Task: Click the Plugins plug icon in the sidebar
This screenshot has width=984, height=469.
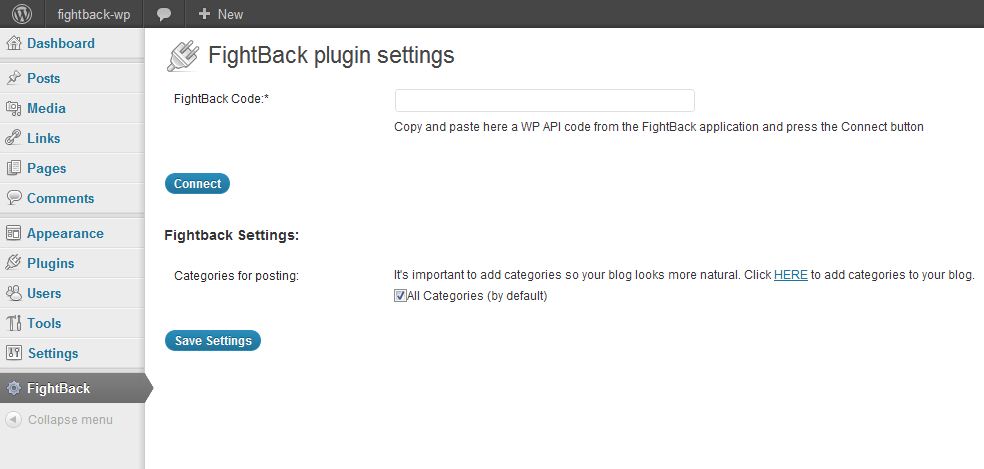Action: (13, 263)
